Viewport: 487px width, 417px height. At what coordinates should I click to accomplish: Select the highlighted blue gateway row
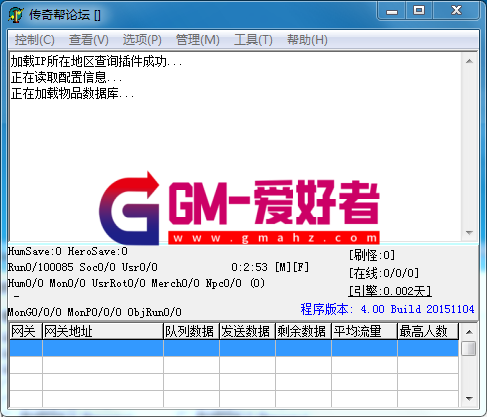(x=234, y=348)
